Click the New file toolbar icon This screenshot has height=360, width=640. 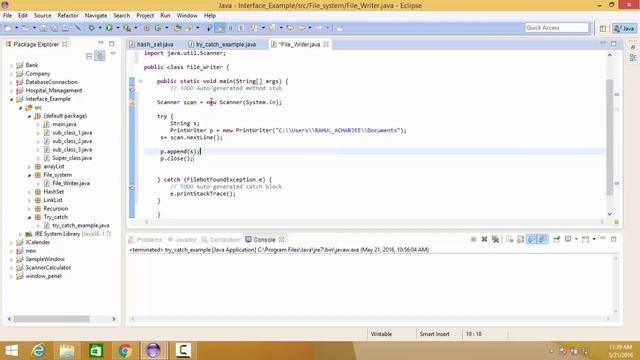click(x=8, y=28)
